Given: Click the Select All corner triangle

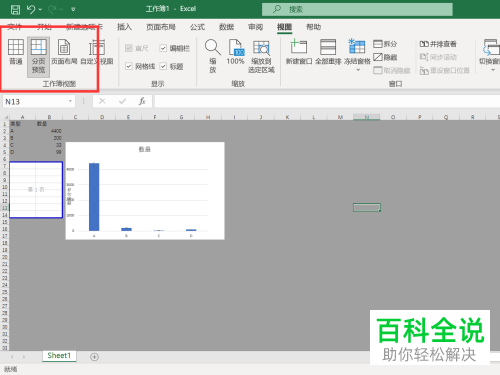Looking at the screenshot, I should 5,117.
